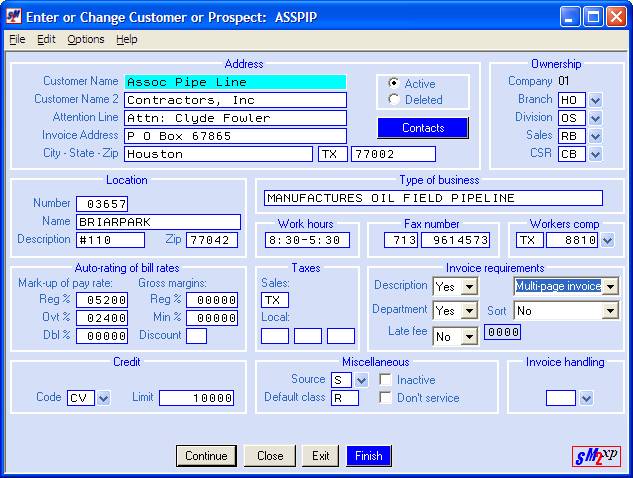The width and height of the screenshot is (633, 478).
Task: Select the Active radio button
Action: [x=394, y=83]
